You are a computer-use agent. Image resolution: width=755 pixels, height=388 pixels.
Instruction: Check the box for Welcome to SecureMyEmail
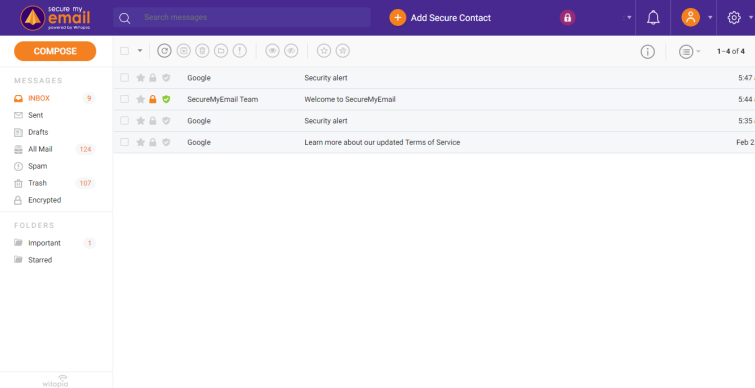coord(125,99)
